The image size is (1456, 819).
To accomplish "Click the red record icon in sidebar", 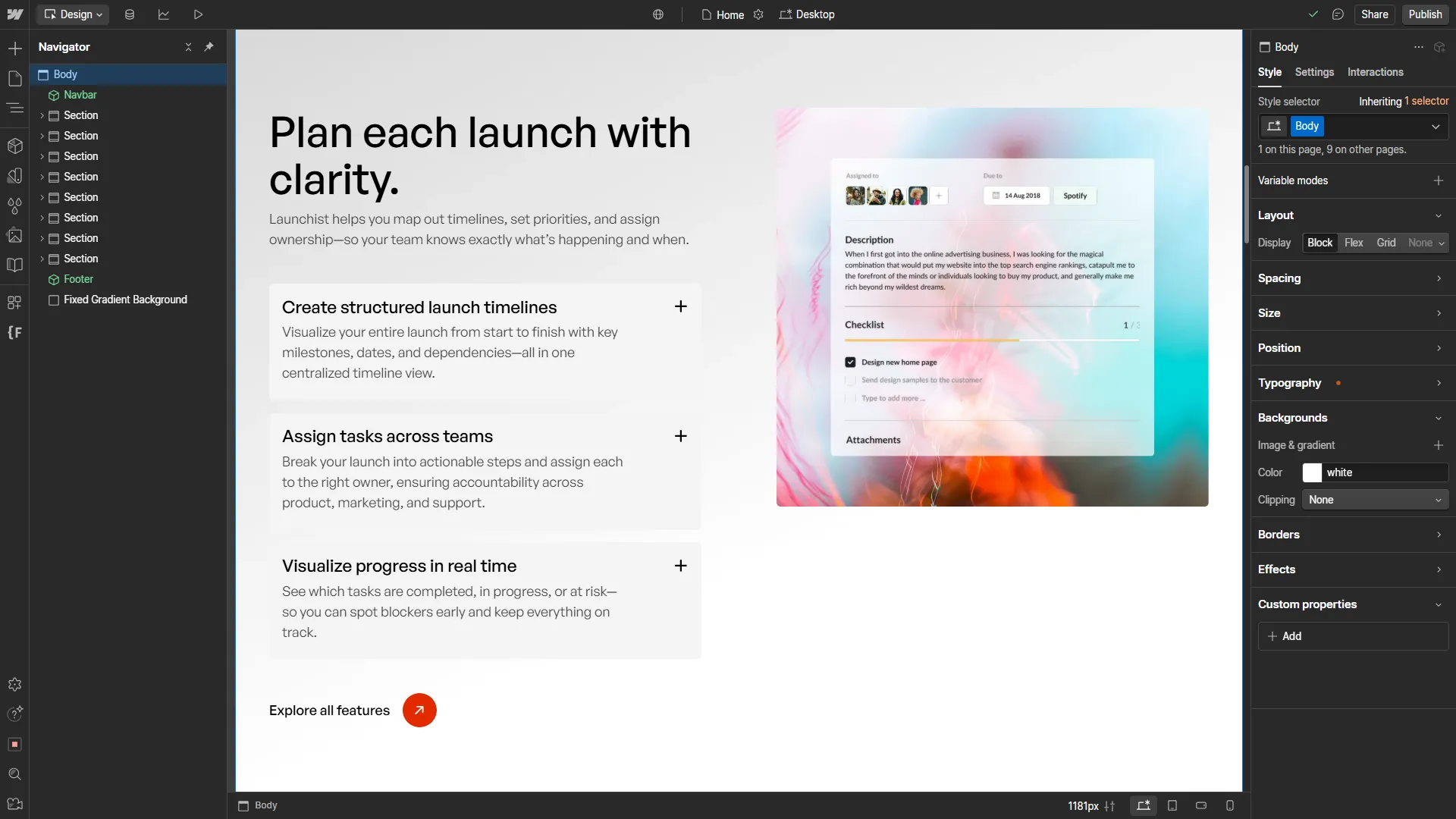I will point(14,745).
